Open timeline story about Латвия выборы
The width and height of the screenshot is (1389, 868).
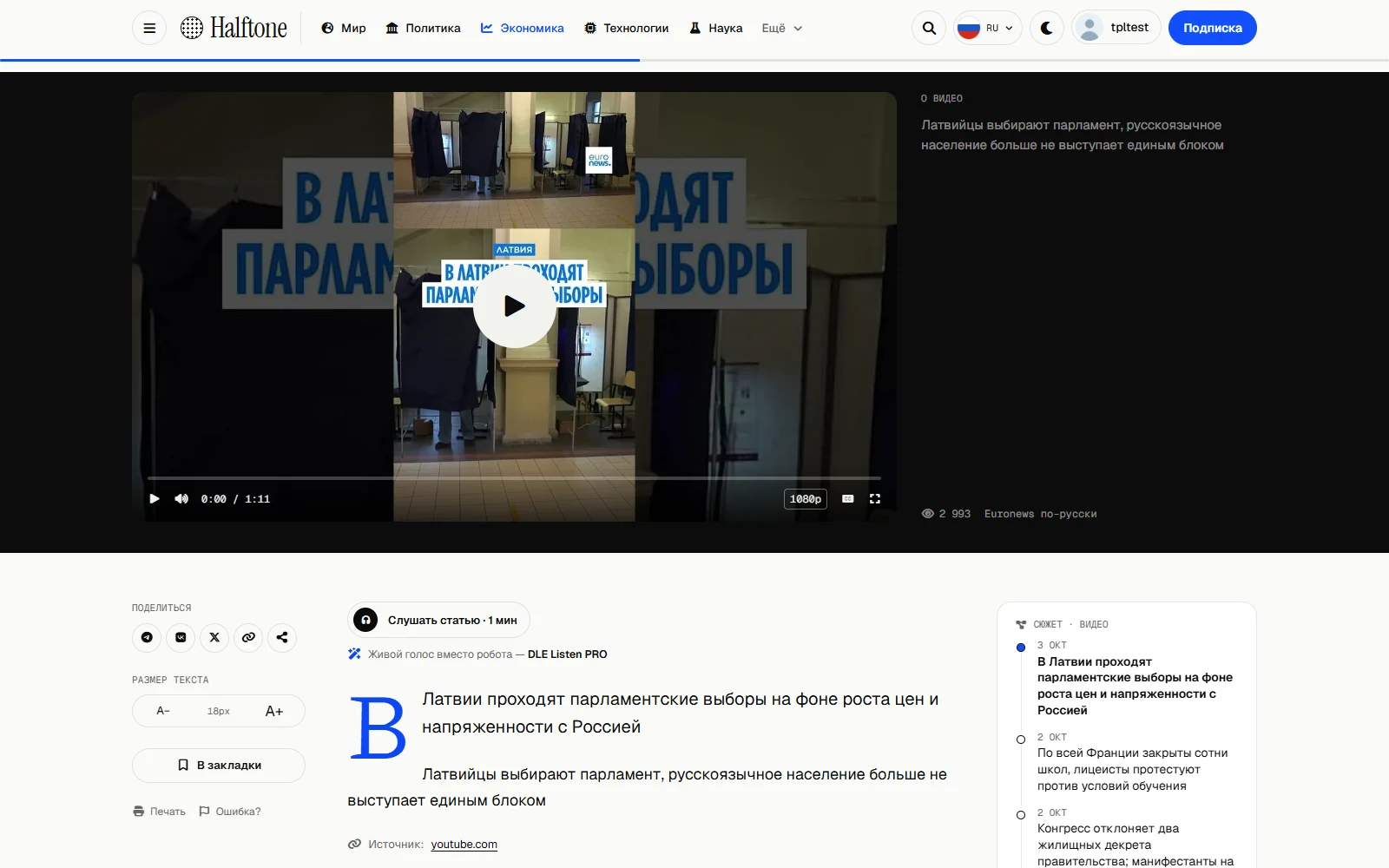1135,686
